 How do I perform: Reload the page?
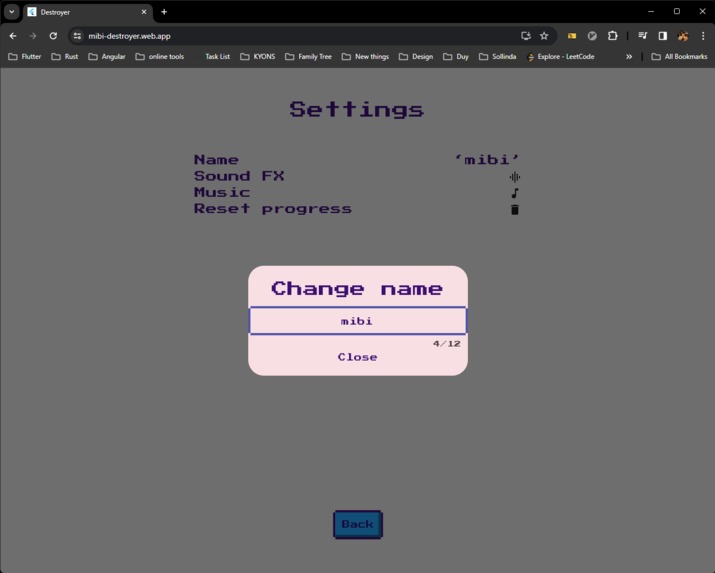click(53, 36)
